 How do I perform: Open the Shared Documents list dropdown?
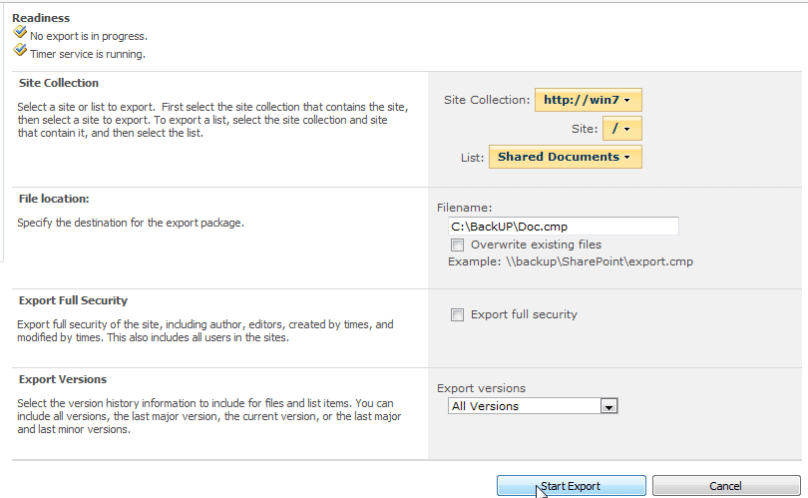coord(565,157)
